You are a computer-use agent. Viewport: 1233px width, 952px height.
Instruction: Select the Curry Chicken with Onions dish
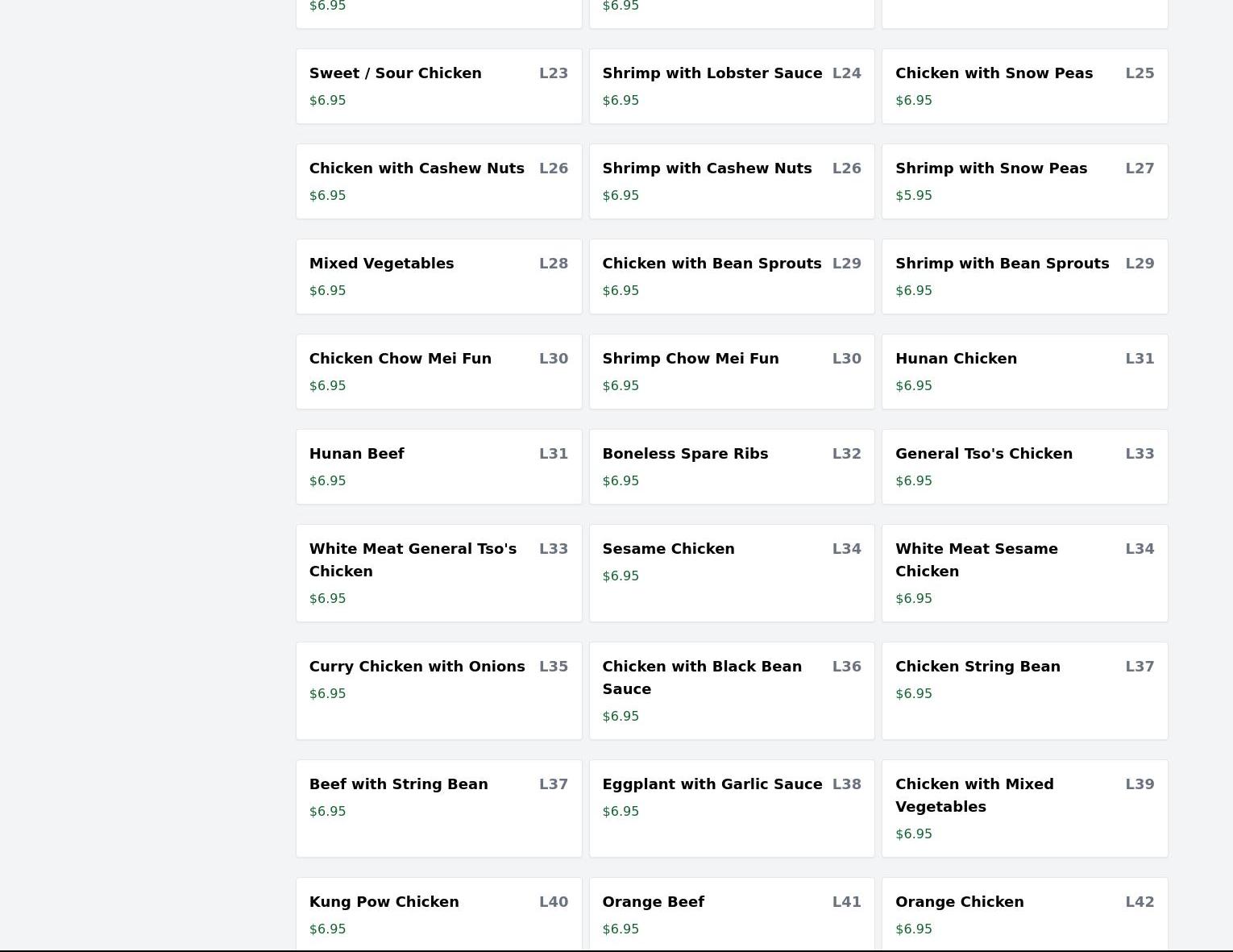pyautogui.click(x=438, y=691)
